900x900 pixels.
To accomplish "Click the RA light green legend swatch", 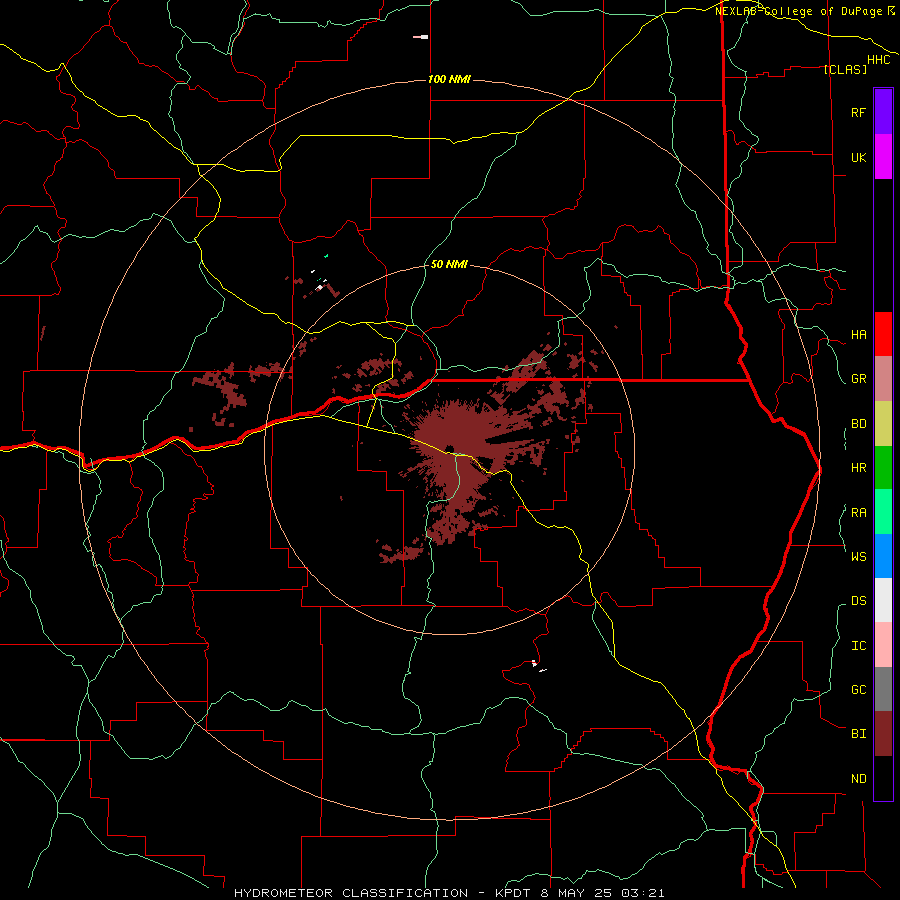I will (x=883, y=512).
